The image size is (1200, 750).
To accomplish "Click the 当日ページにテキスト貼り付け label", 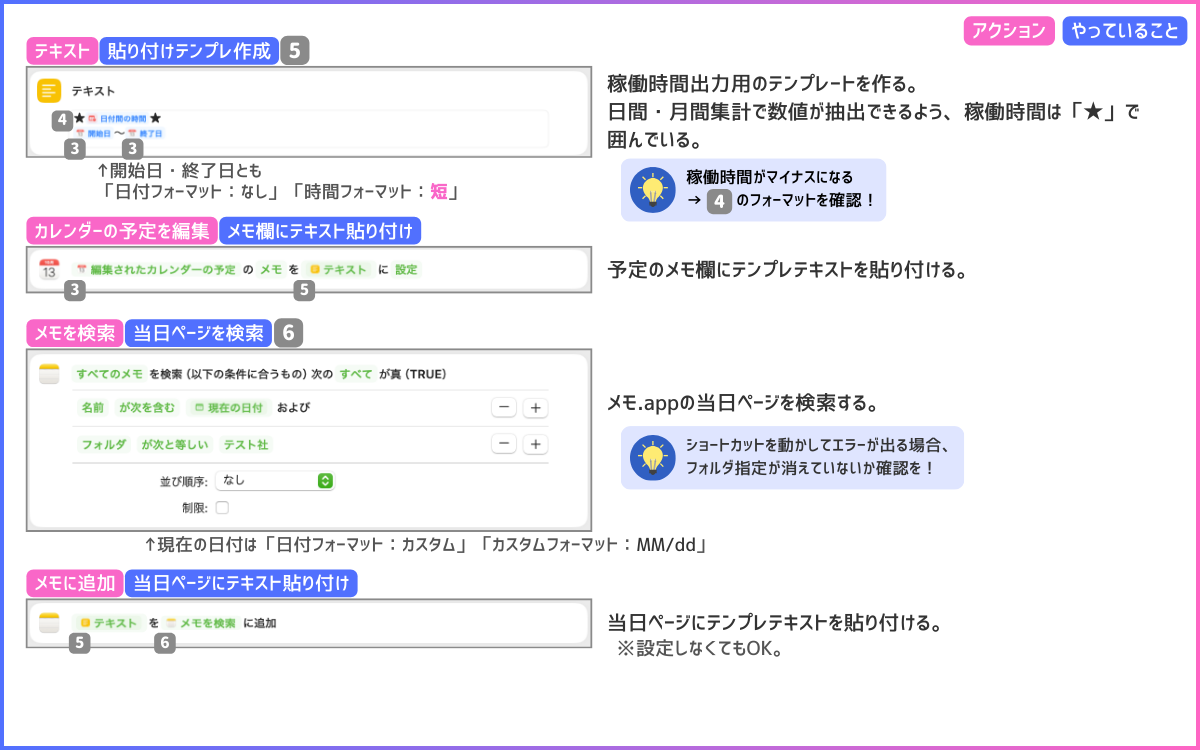I will (241, 583).
